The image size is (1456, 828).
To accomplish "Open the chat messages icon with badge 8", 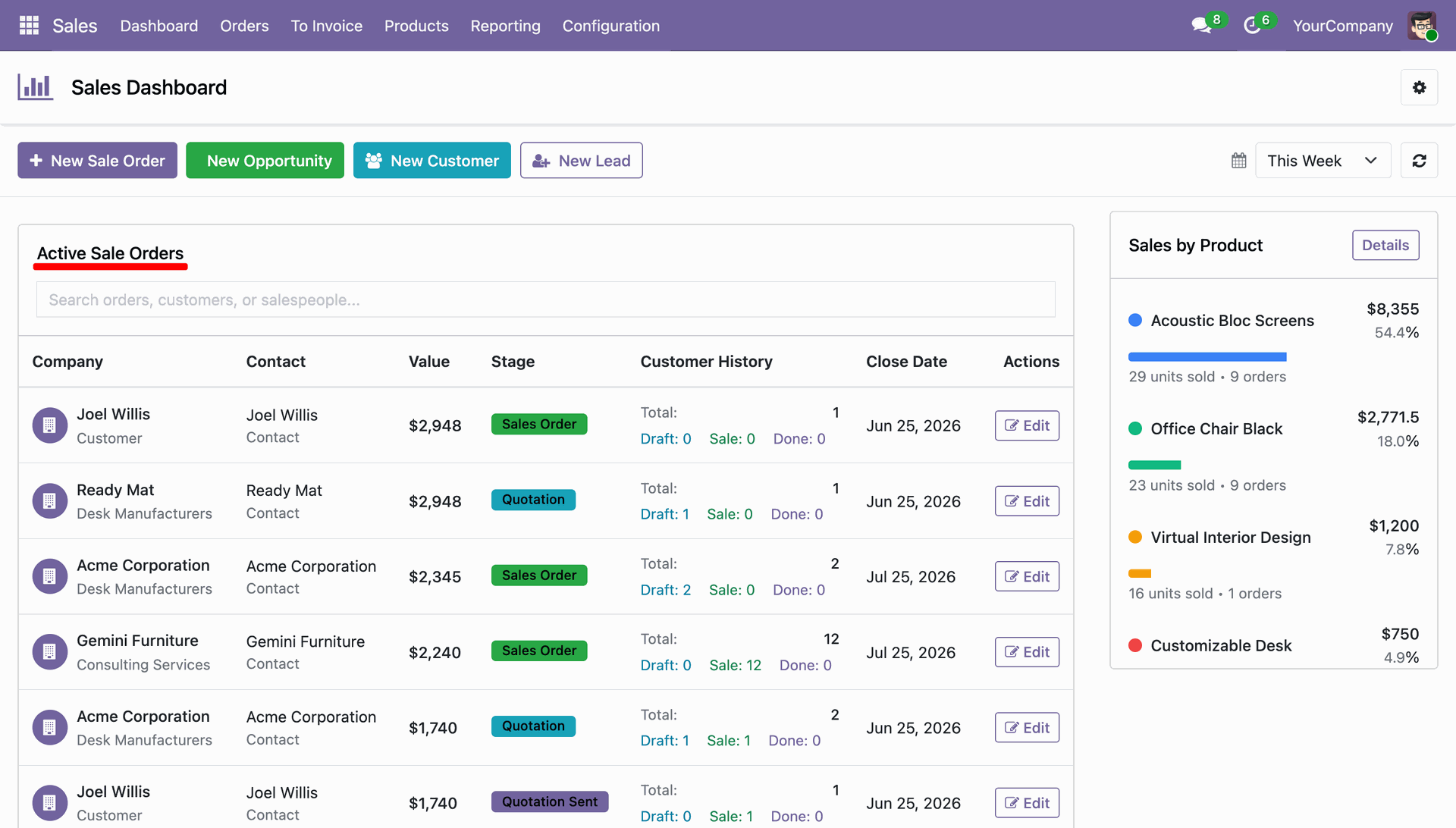I will point(1201,26).
